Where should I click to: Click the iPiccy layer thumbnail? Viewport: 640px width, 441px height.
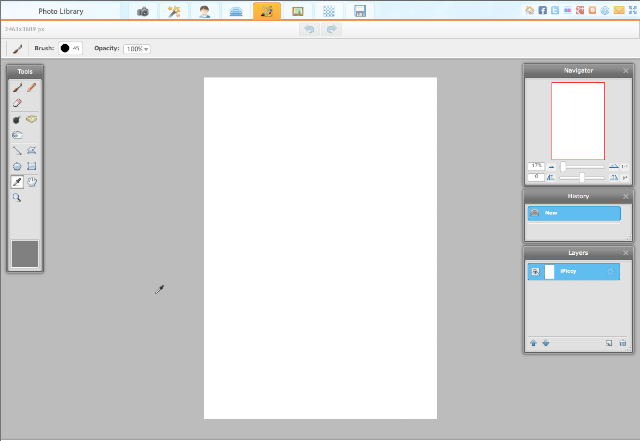click(x=549, y=272)
